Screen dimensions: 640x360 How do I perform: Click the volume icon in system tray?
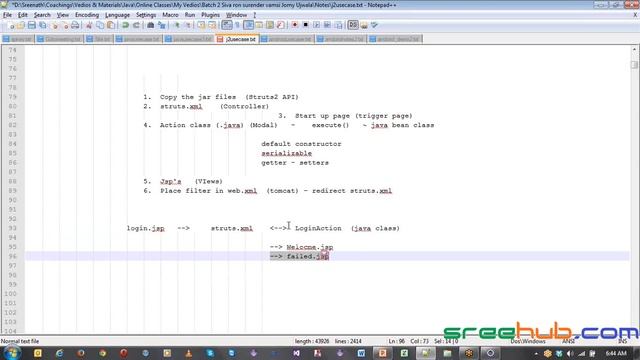[x=570, y=353]
